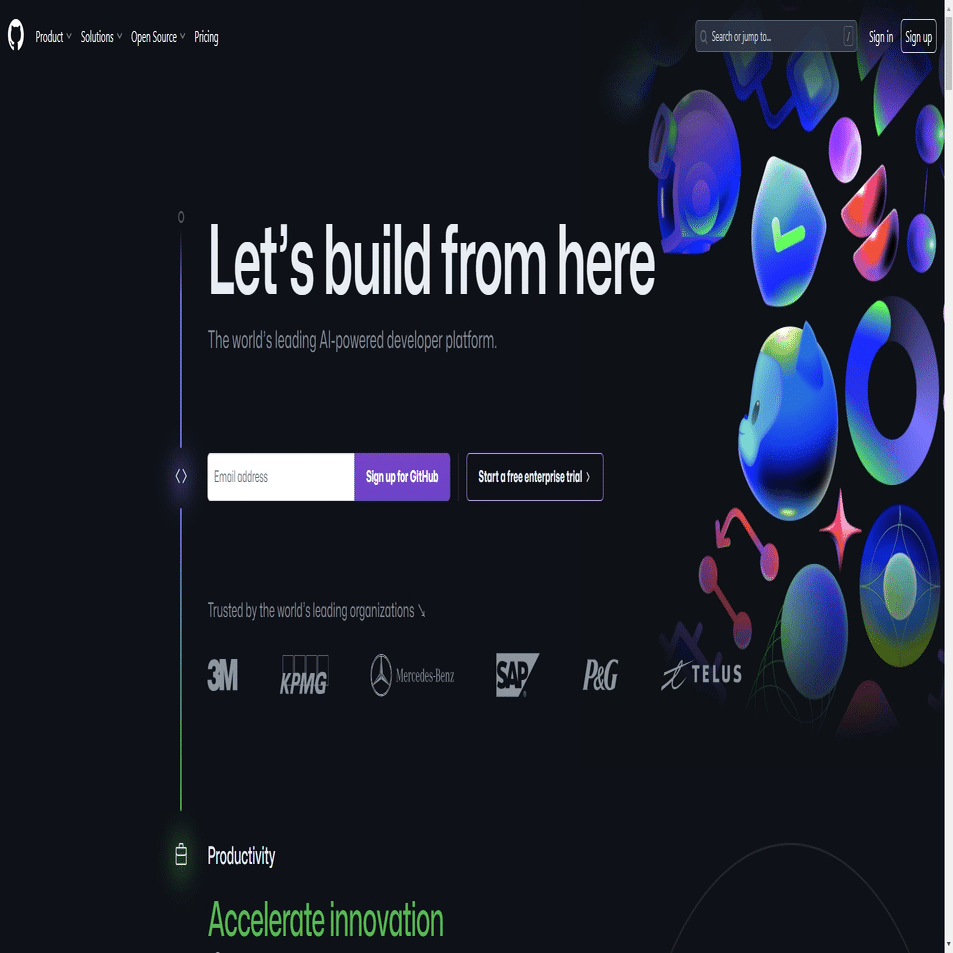Expand the Solutions dropdown menu
Viewport: 953px width, 953px height.
click(x=101, y=37)
